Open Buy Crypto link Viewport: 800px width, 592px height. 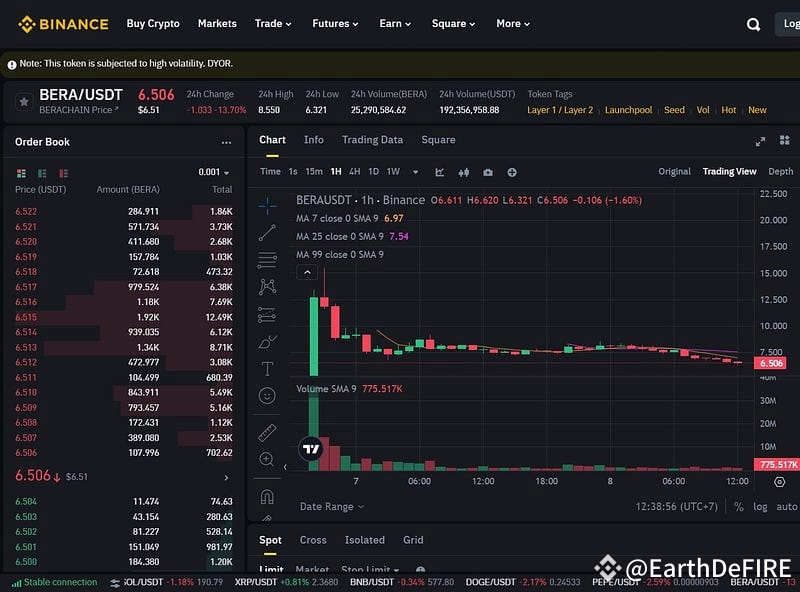coord(153,23)
